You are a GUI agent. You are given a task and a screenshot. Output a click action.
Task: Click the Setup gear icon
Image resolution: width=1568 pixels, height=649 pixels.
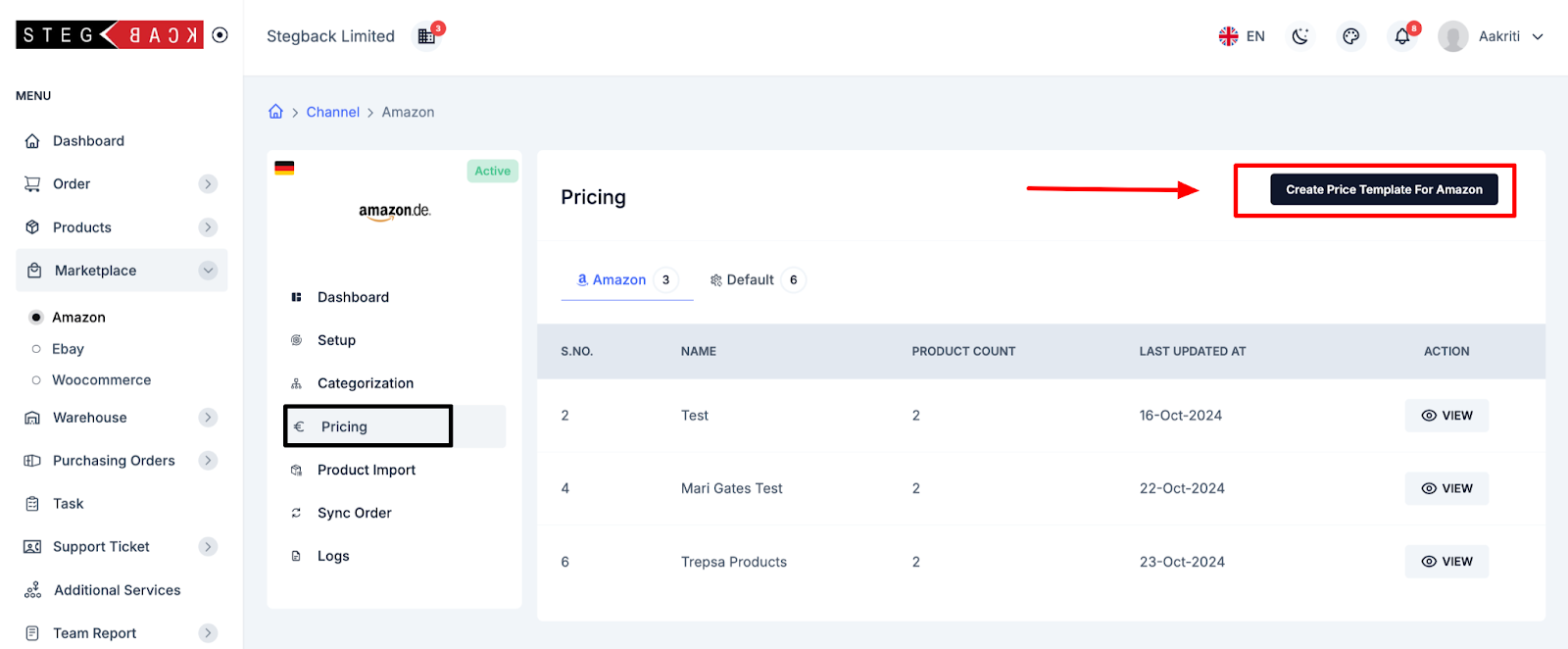click(296, 340)
